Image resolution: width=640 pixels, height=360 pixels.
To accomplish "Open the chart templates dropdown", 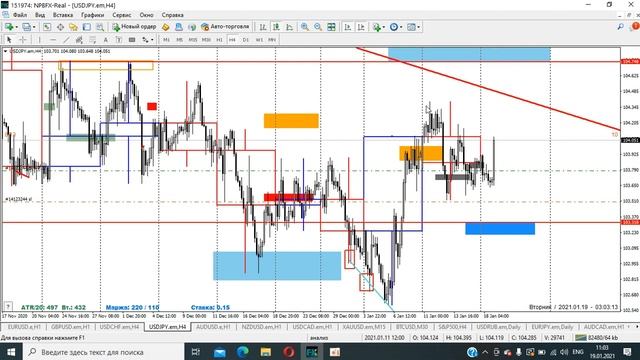I will pyautogui.click(x=413, y=27).
